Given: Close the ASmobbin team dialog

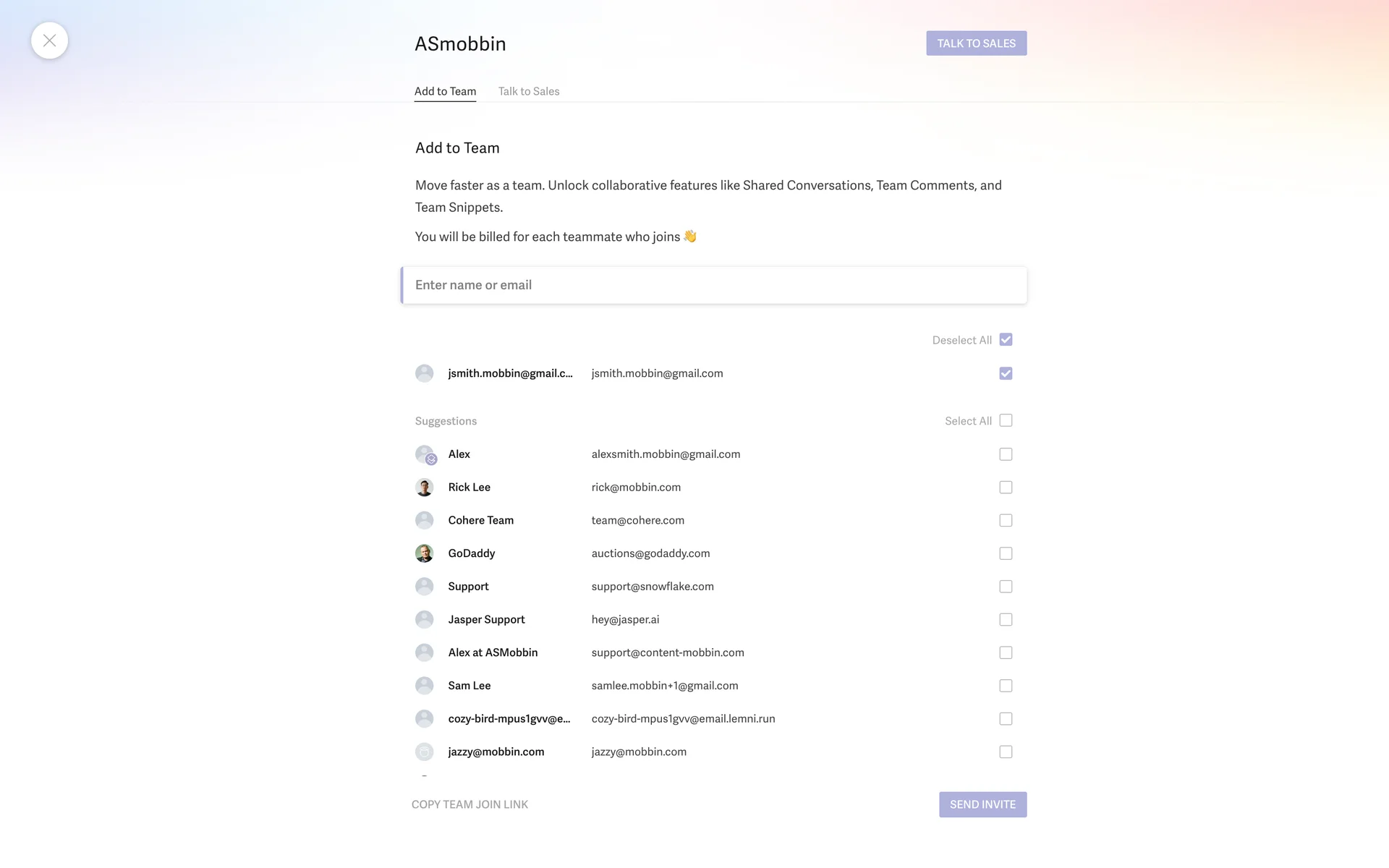Looking at the screenshot, I should click(49, 41).
